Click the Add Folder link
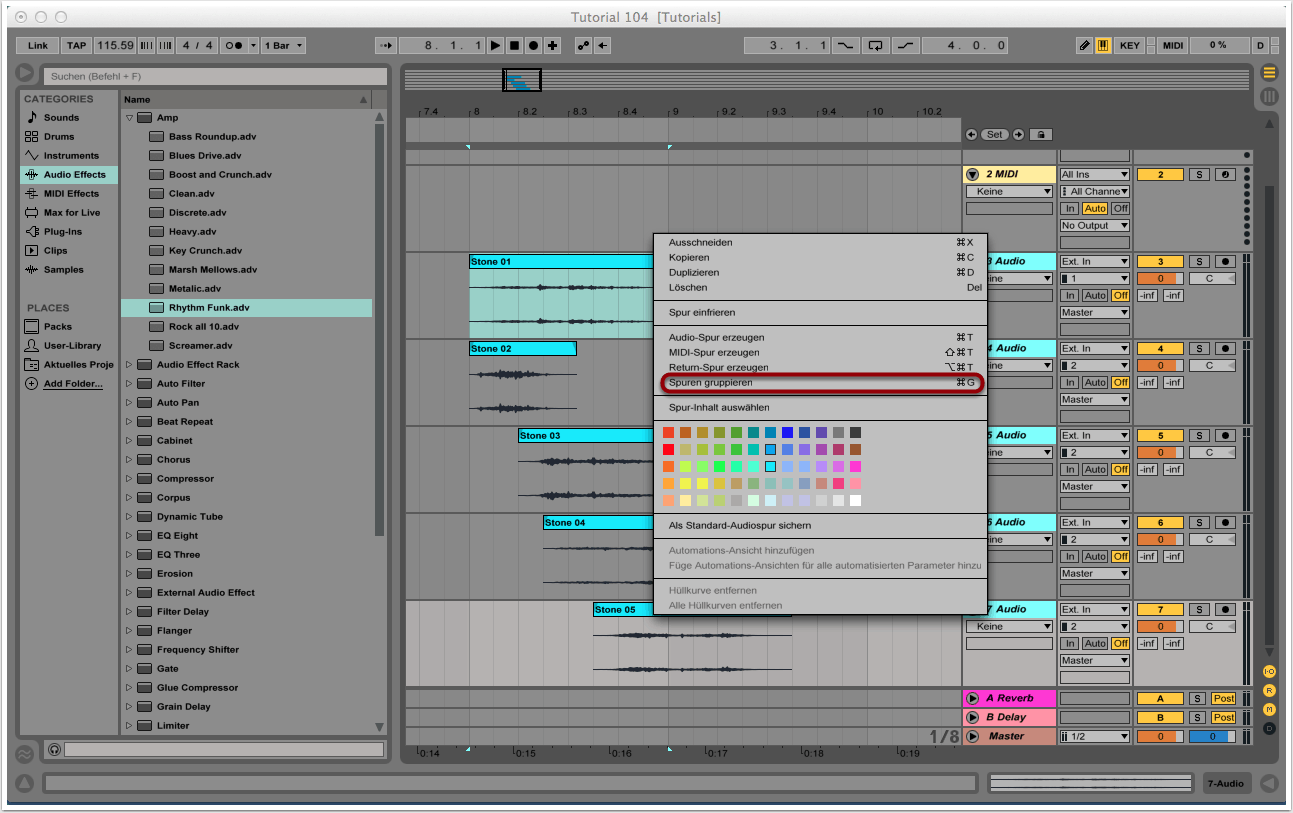This screenshot has height=813, width=1293. [x=72, y=384]
